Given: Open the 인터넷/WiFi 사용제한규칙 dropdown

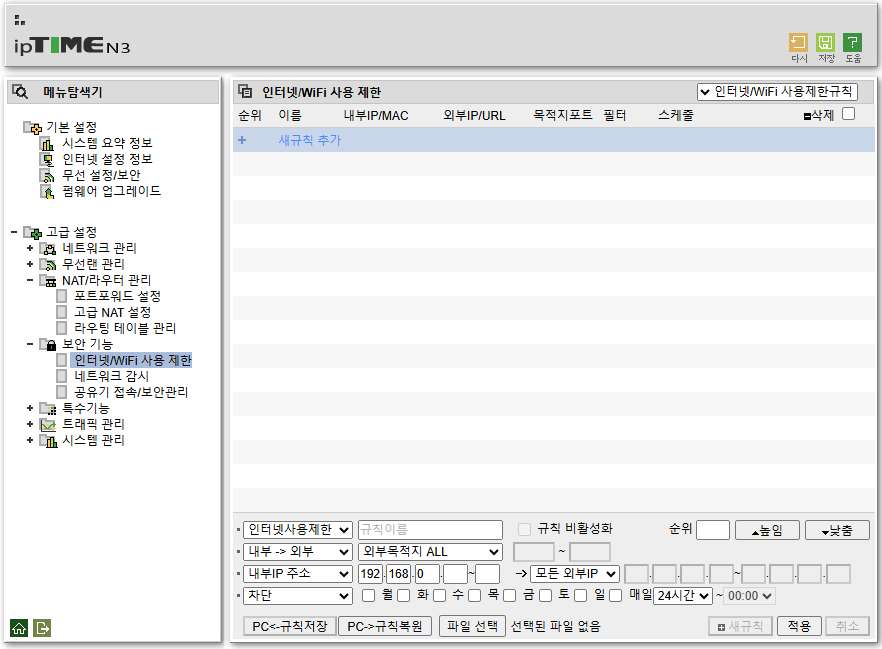Looking at the screenshot, I should pyautogui.click(x=777, y=92).
